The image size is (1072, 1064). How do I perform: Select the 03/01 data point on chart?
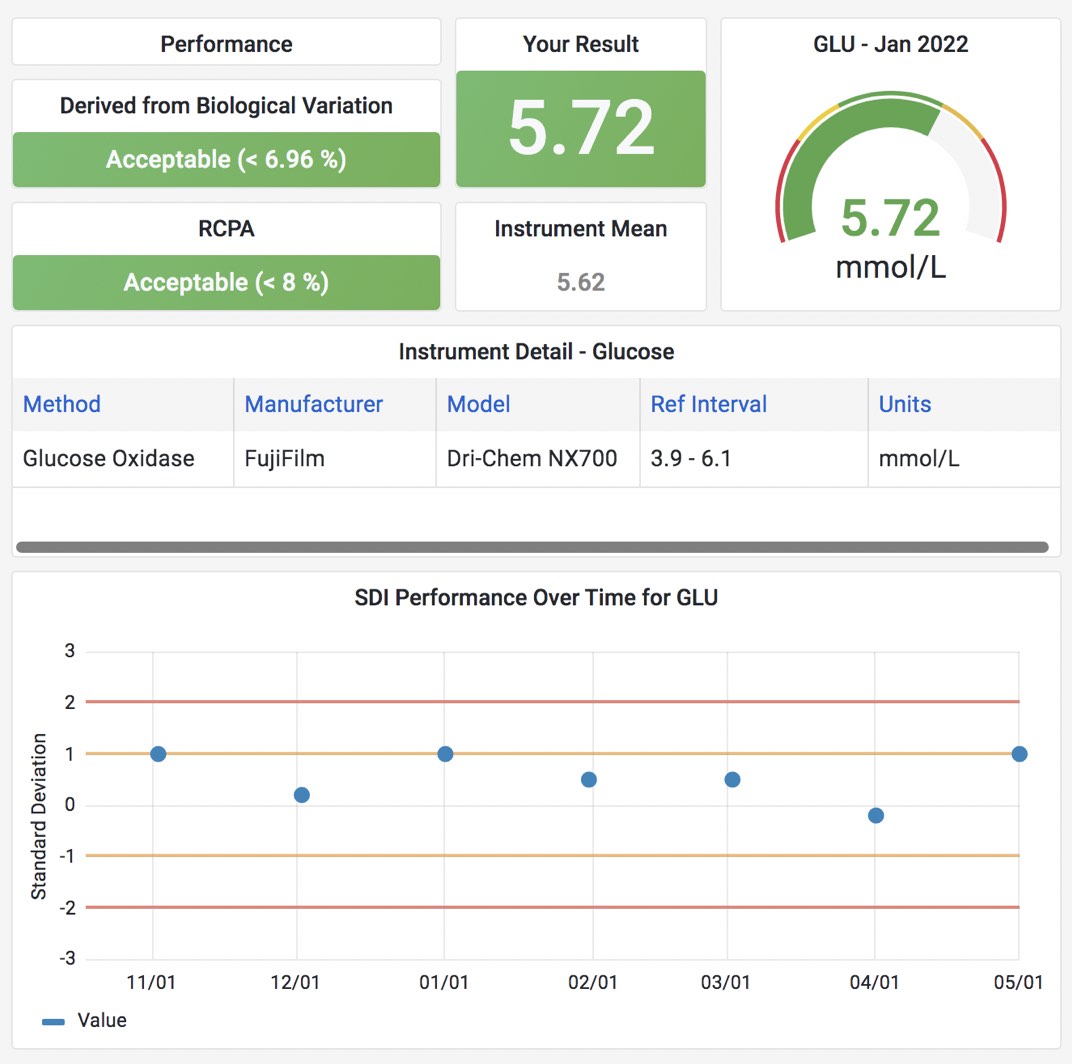point(732,780)
